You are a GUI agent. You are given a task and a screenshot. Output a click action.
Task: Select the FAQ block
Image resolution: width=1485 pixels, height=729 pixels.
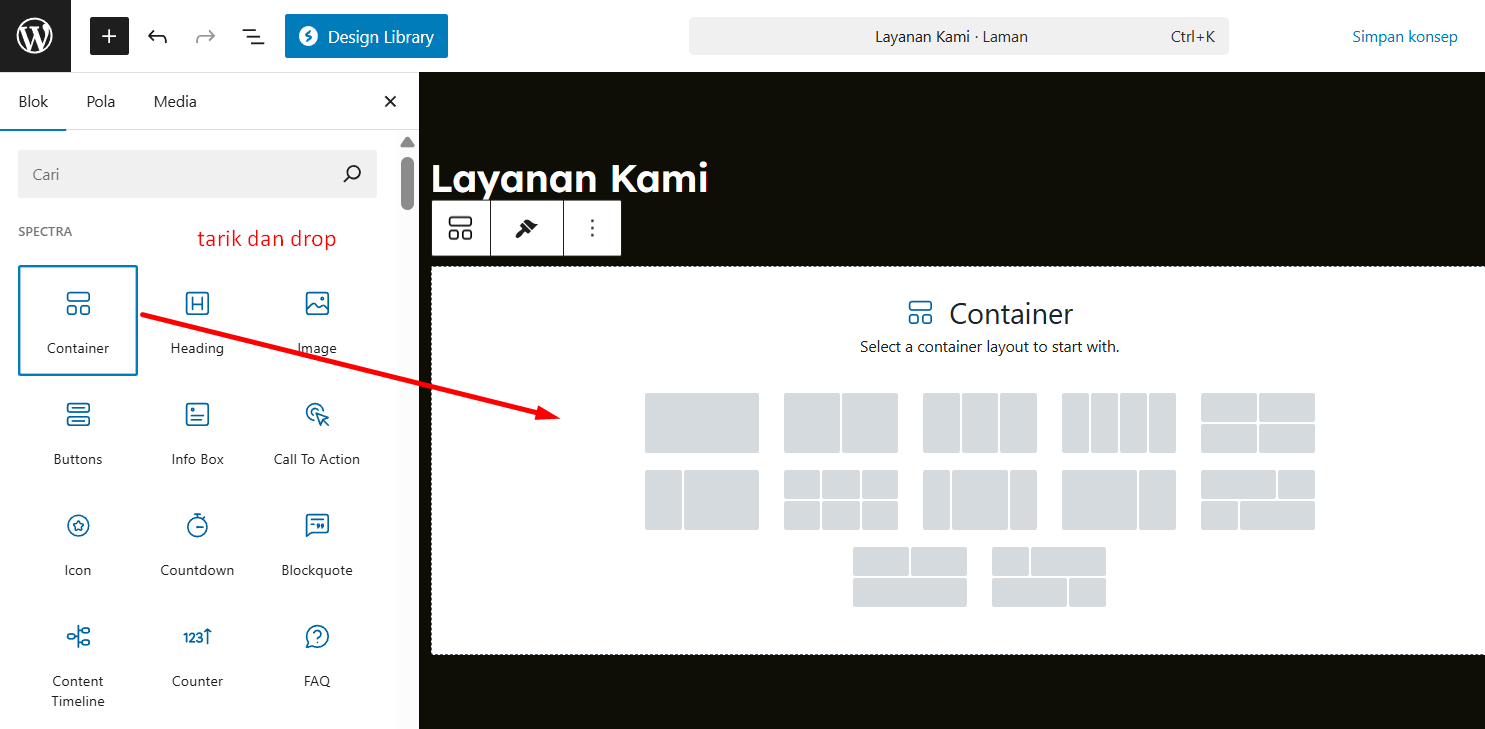pyautogui.click(x=317, y=654)
